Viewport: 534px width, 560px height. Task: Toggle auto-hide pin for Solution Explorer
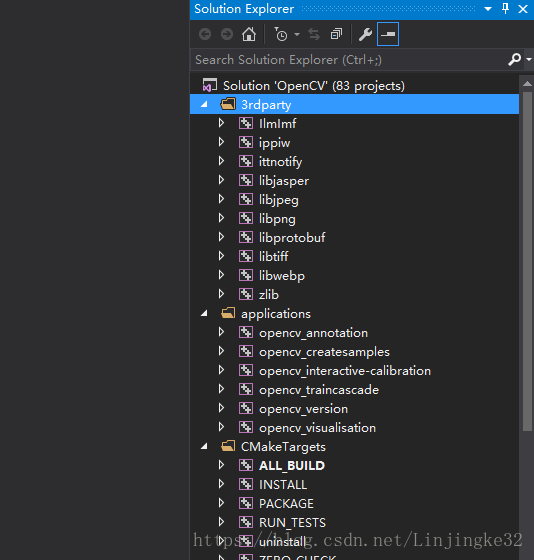[x=505, y=9]
